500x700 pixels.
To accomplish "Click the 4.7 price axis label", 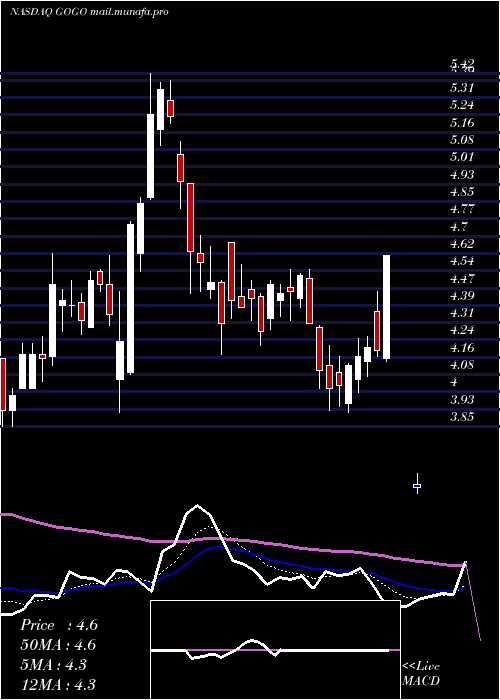I will [x=459, y=226].
